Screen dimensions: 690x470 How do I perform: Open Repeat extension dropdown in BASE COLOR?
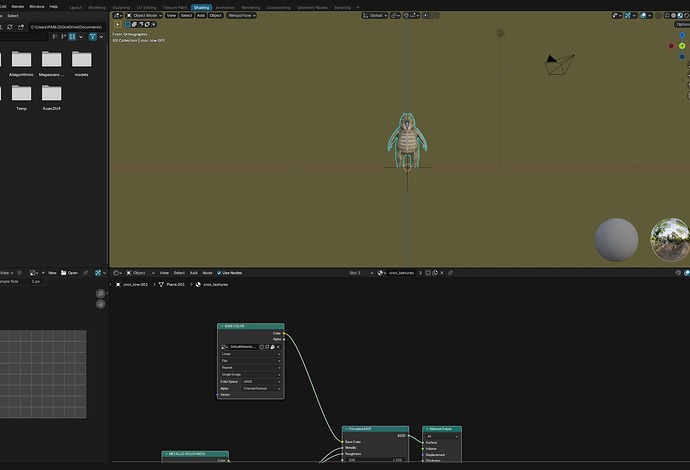pyautogui.click(x=250, y=367)
